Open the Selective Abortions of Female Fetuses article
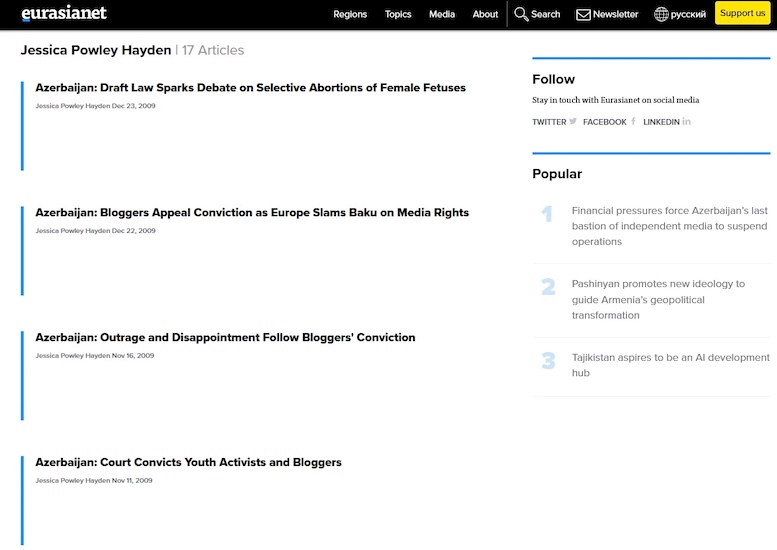Screen dimensions: 777x550 250,88
